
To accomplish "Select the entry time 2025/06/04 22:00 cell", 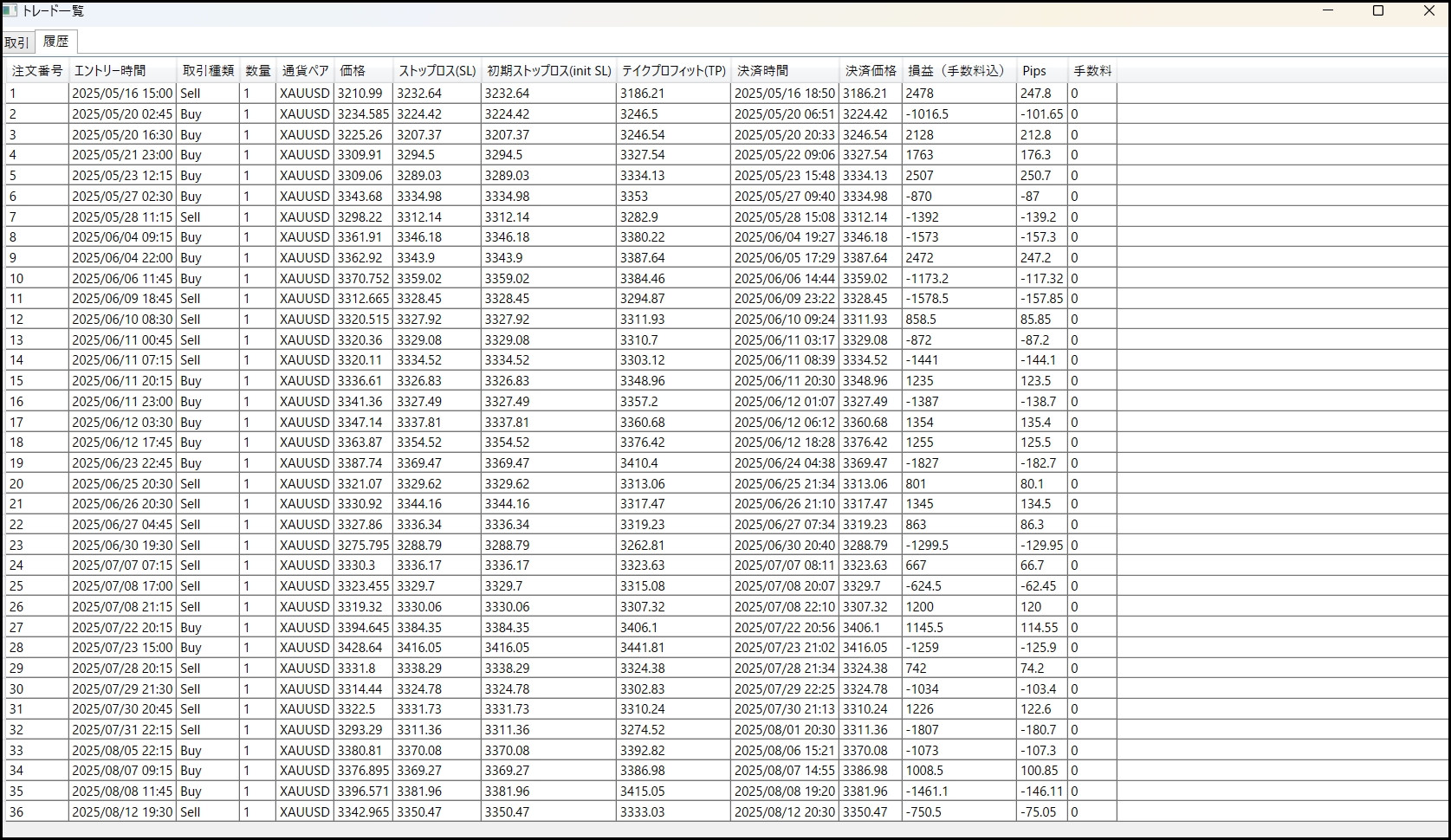I will point(122,258).
